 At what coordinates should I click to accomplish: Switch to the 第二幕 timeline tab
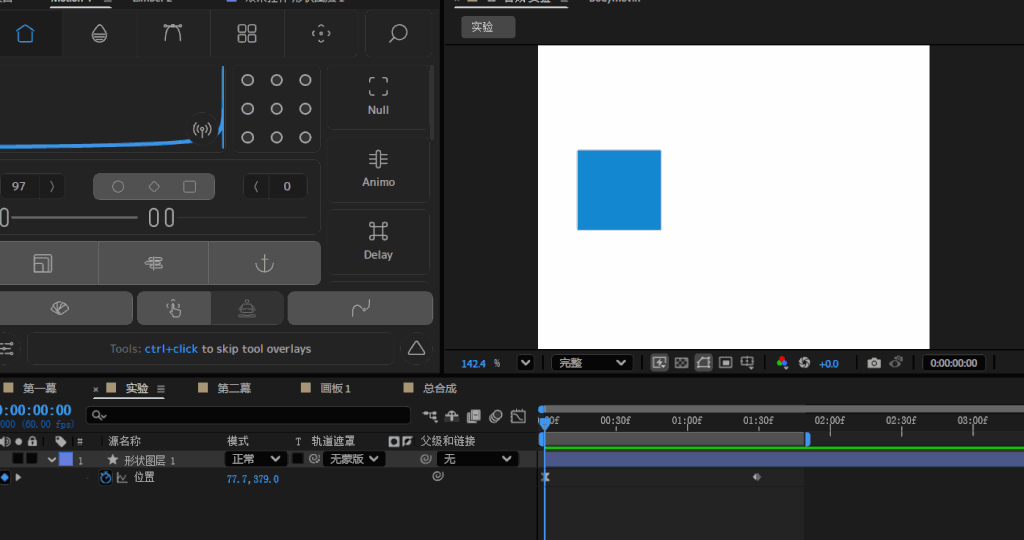tap(234, 389)
